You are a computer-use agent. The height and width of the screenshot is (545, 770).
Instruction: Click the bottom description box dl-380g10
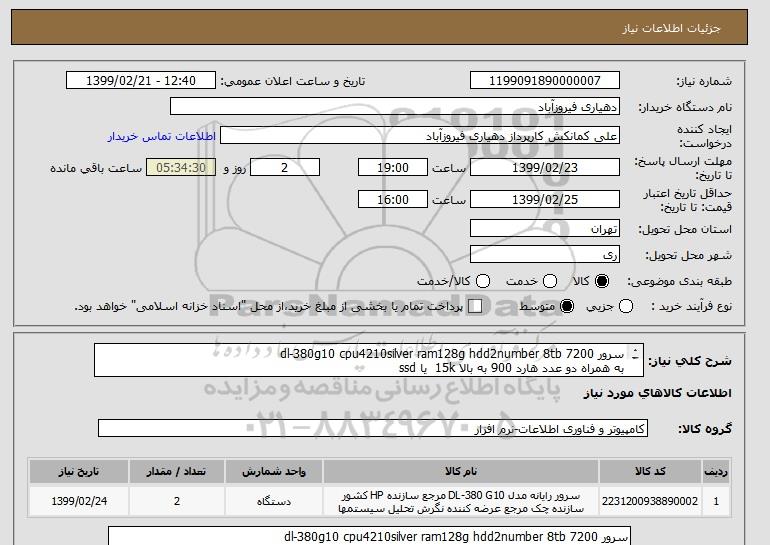(x=369, y=536)
